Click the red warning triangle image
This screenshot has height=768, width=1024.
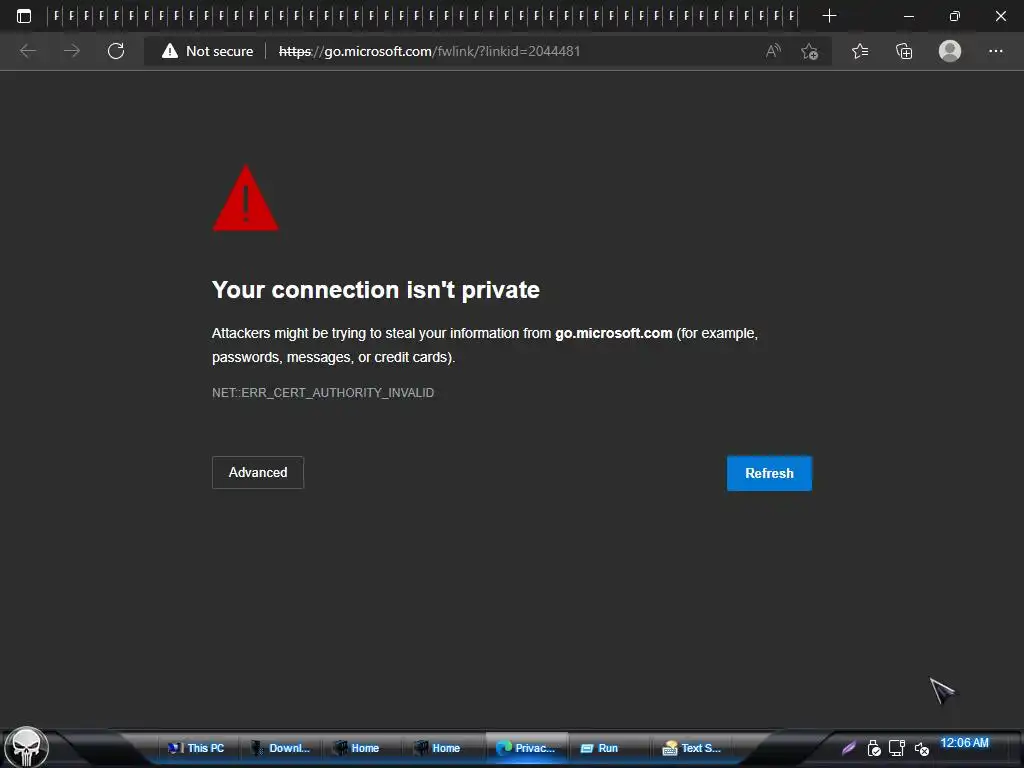point(246,198)
